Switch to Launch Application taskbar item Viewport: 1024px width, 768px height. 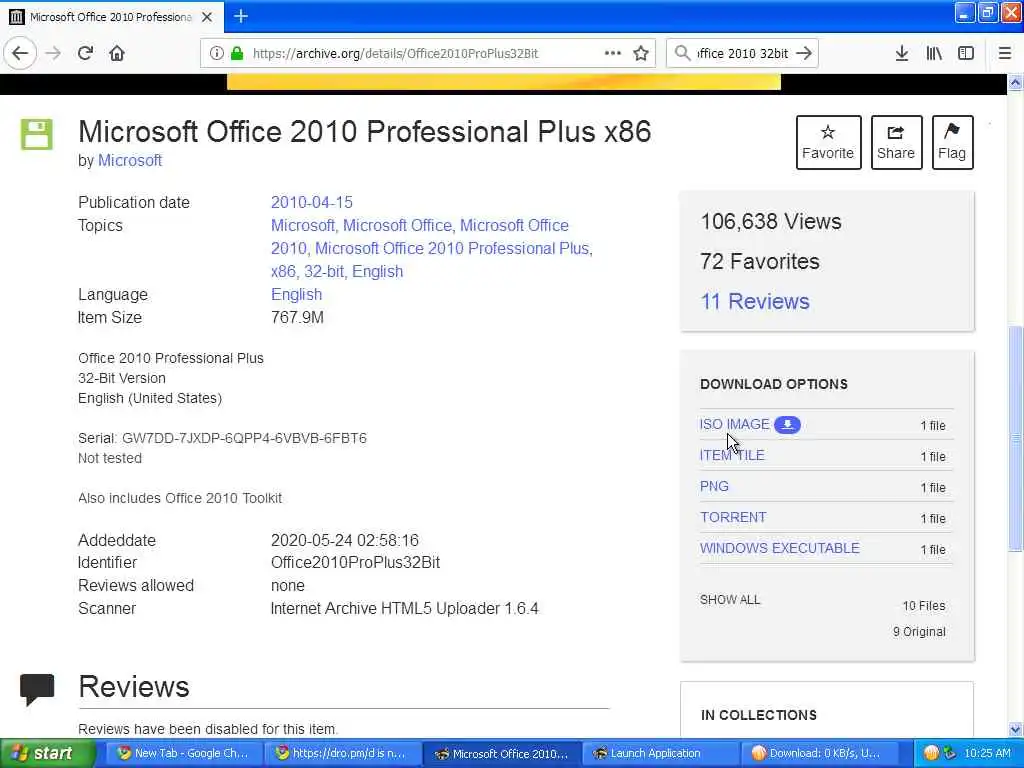click(x=660, y=754)
